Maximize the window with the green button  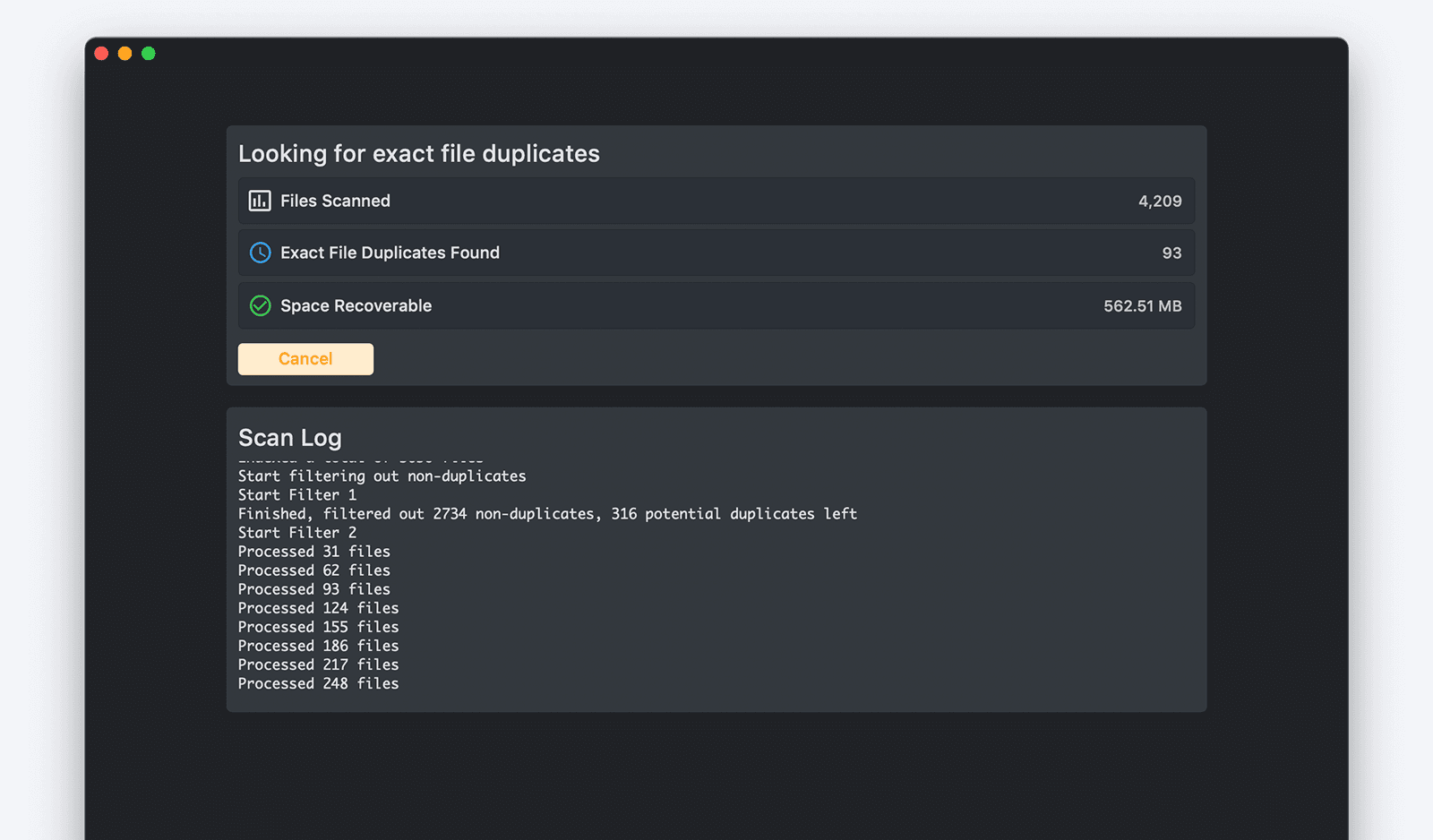pyautogui.click(x=149, y=54)
